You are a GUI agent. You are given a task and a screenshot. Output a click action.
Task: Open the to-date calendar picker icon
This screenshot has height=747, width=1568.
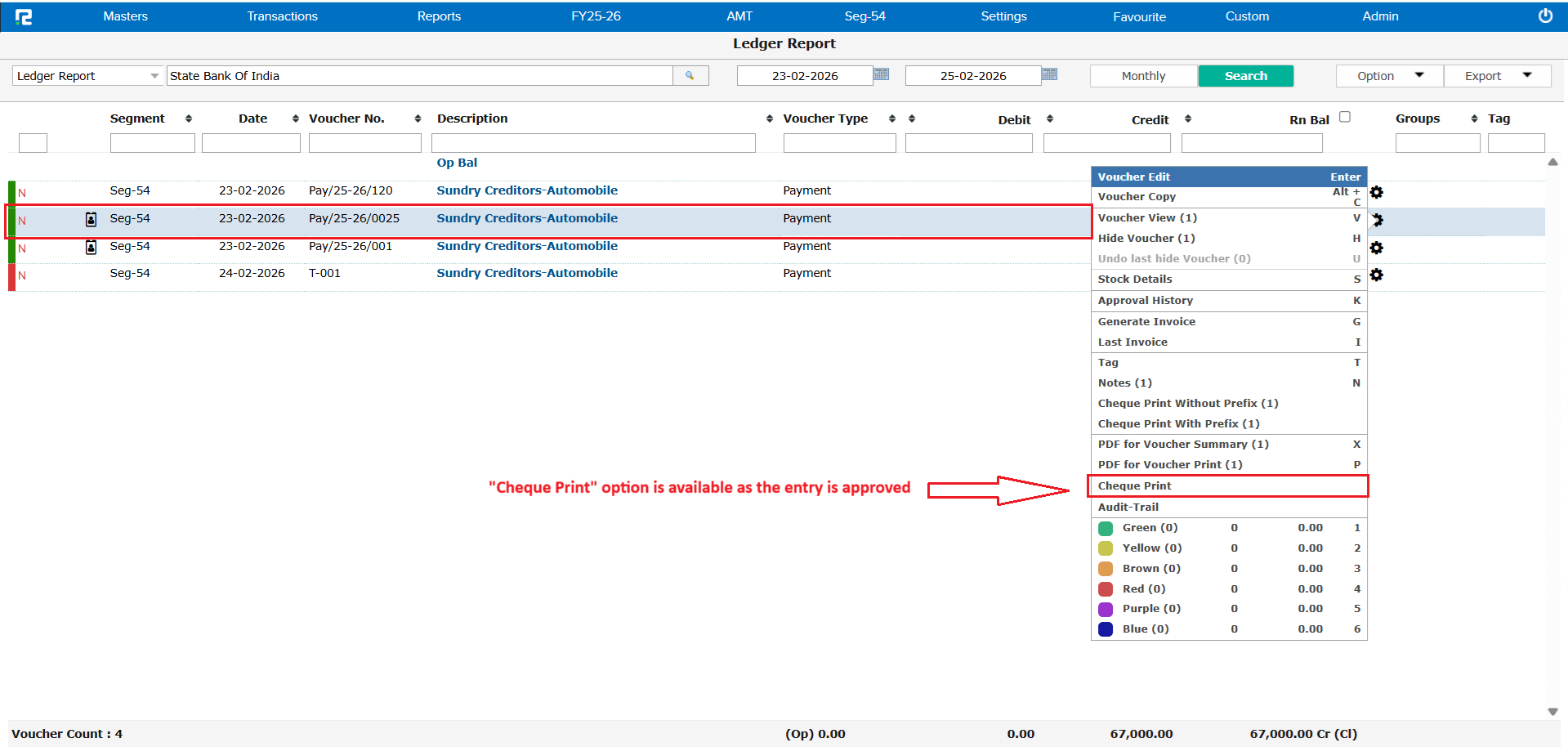1050,74
